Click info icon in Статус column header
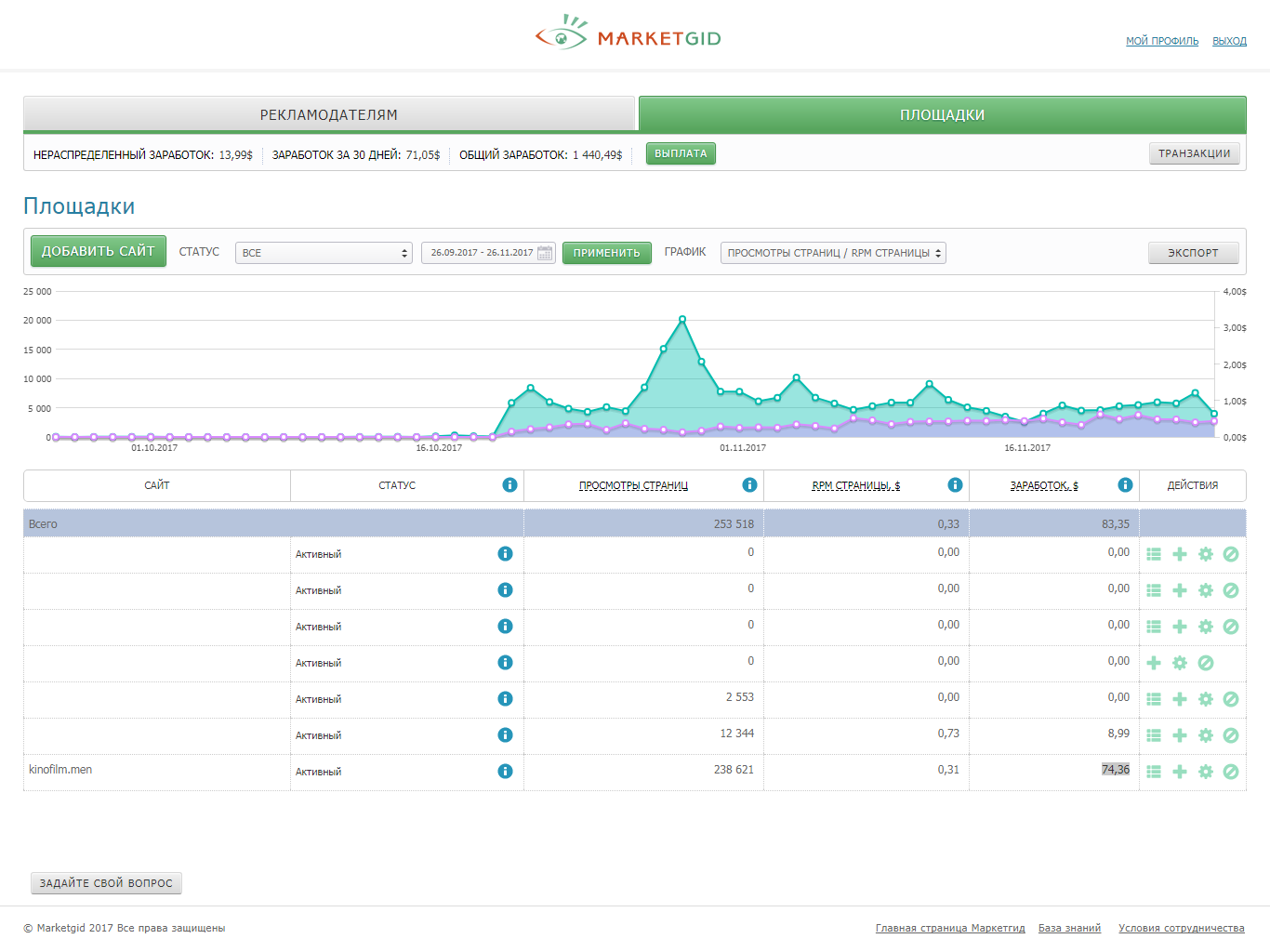The width and height of the screenshot is (1270, 952). 509,485
